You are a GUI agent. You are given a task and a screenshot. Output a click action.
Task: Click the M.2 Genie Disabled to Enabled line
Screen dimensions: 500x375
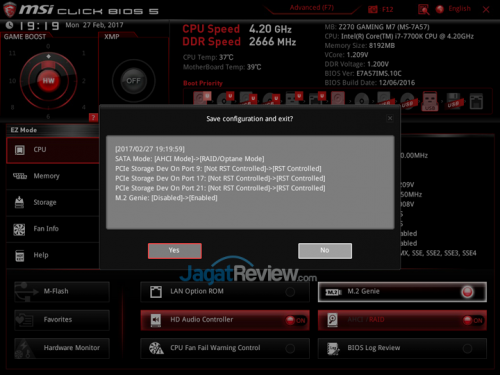tap(166, 198)
